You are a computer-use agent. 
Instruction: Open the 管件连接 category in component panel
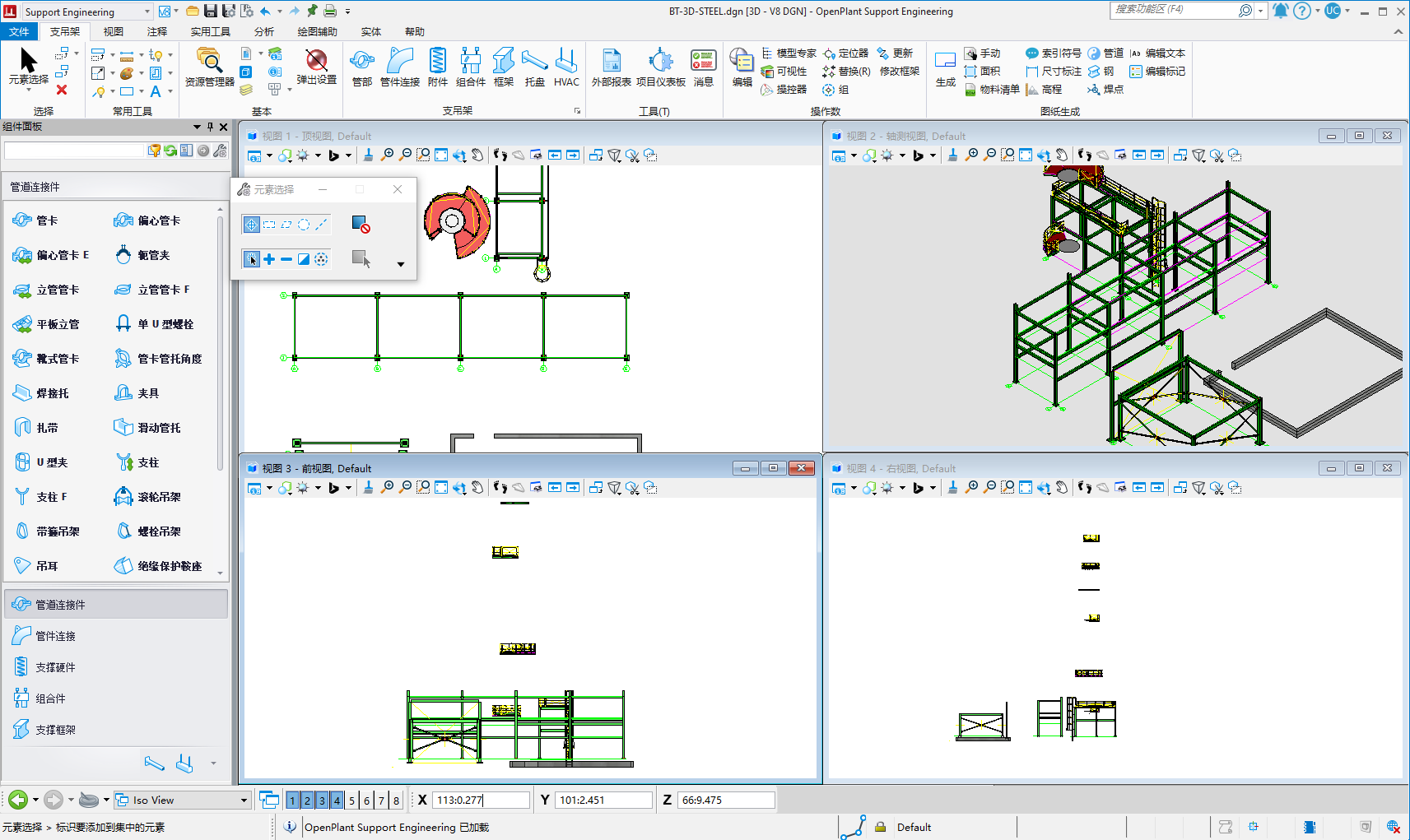116,636
